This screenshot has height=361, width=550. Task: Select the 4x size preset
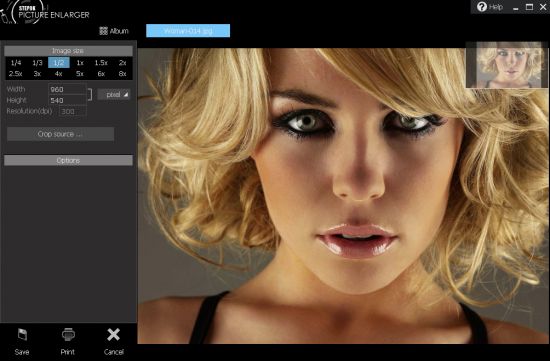59,74
